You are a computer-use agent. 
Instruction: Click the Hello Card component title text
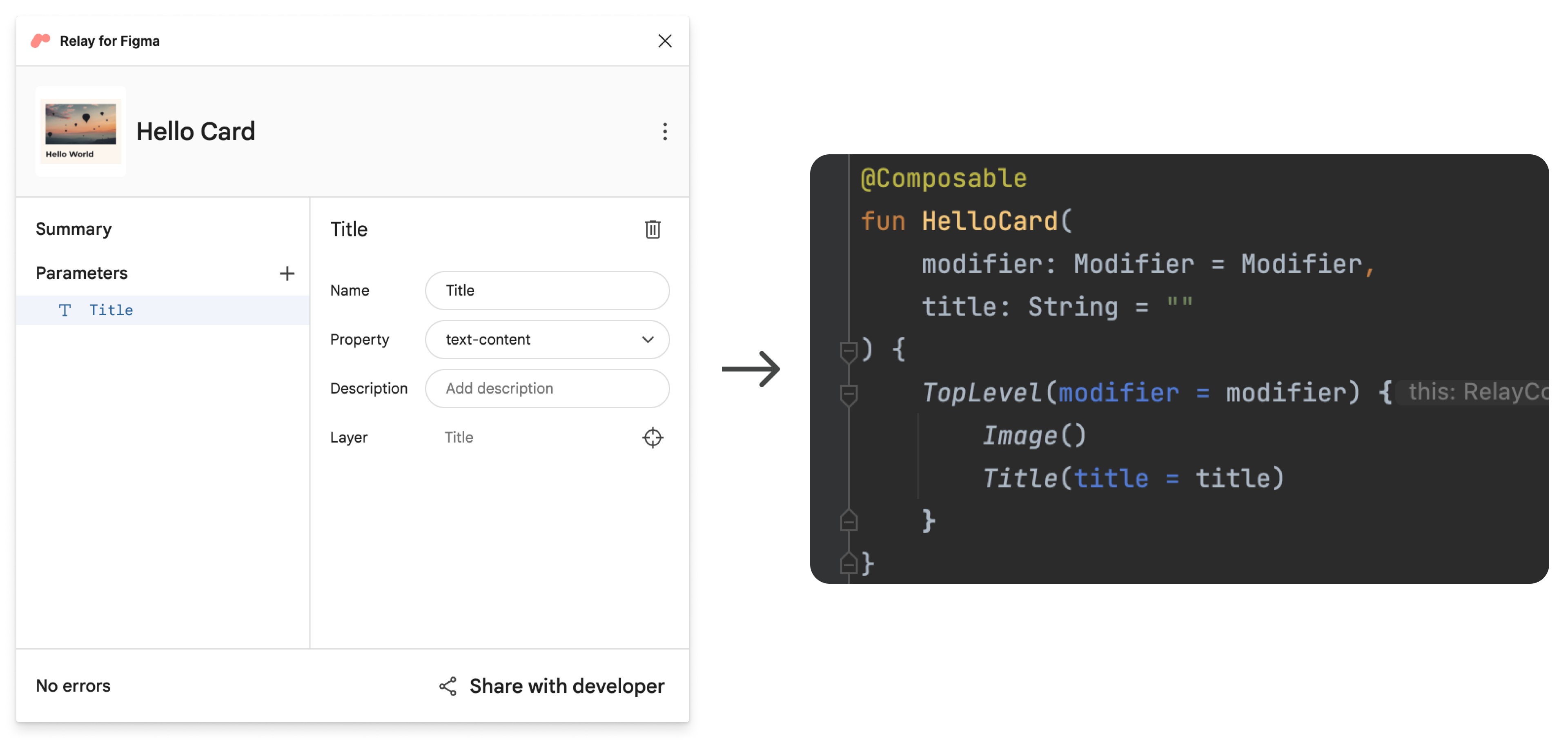pos(197,130)
